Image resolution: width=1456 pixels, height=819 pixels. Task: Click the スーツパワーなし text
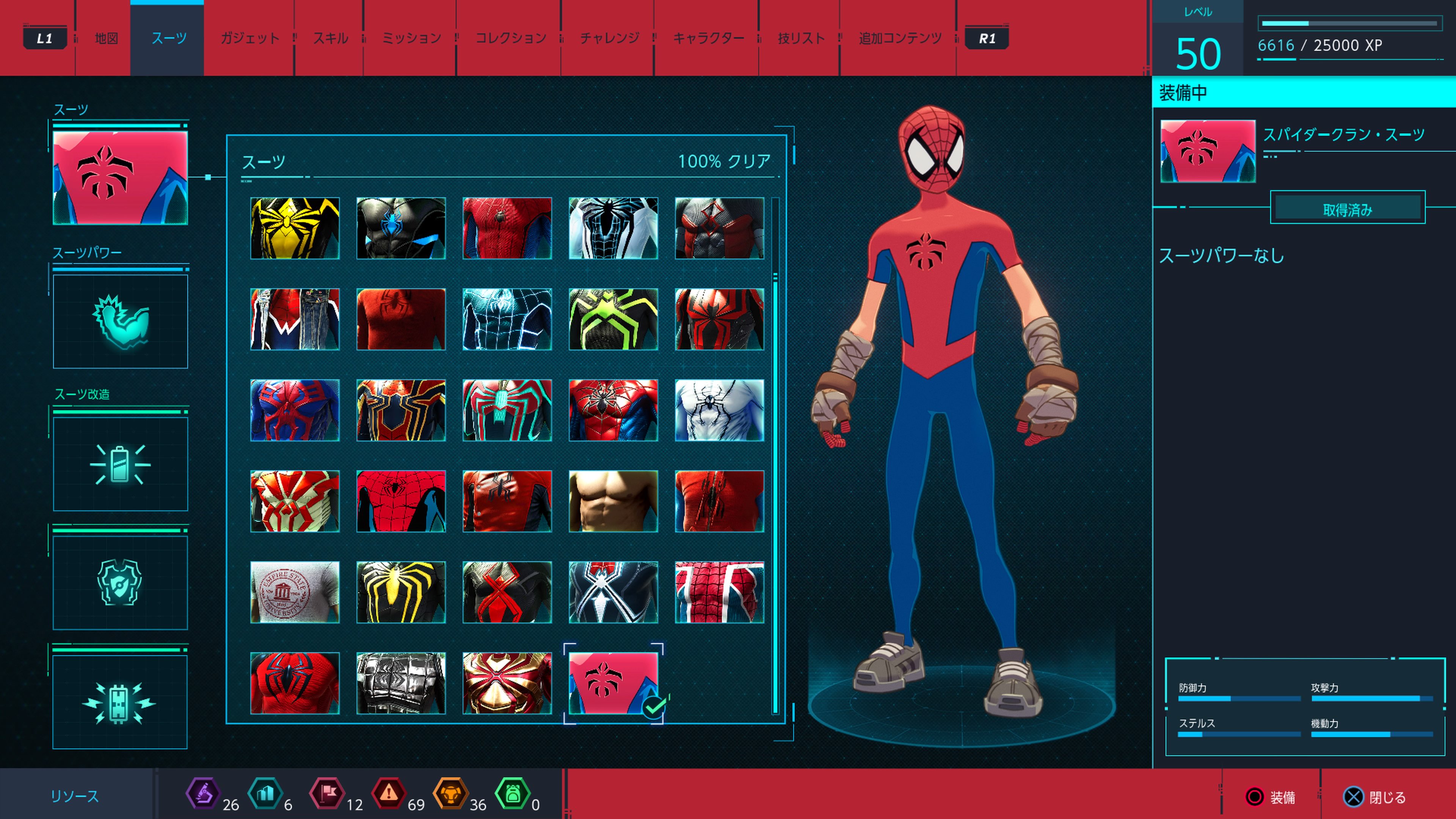tap(1221, 256)
